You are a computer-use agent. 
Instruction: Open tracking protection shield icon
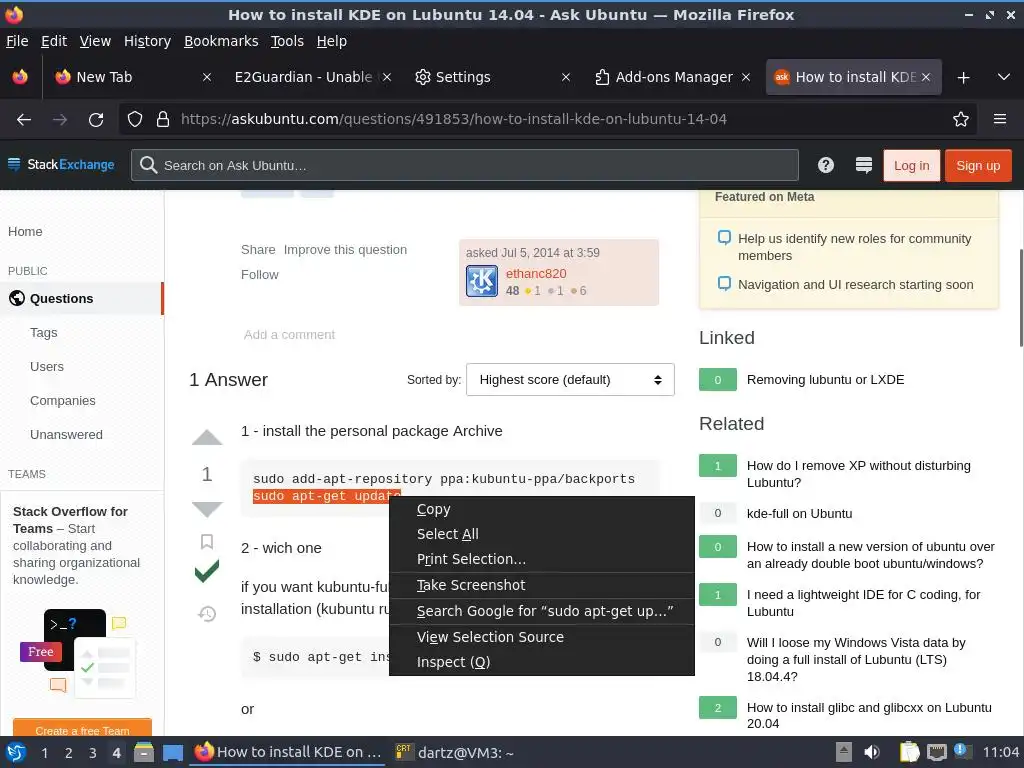coord(135,119)
